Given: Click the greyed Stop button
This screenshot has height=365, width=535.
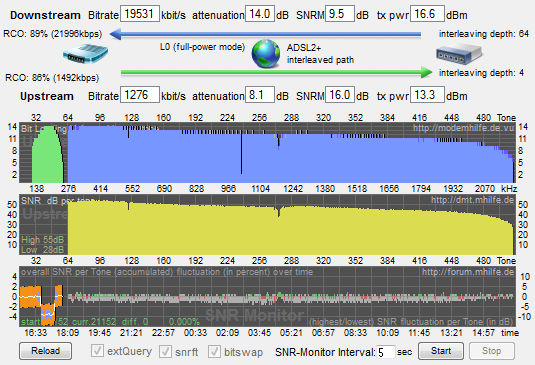Looking at the screenshot, I should click(x=492, y=351).
